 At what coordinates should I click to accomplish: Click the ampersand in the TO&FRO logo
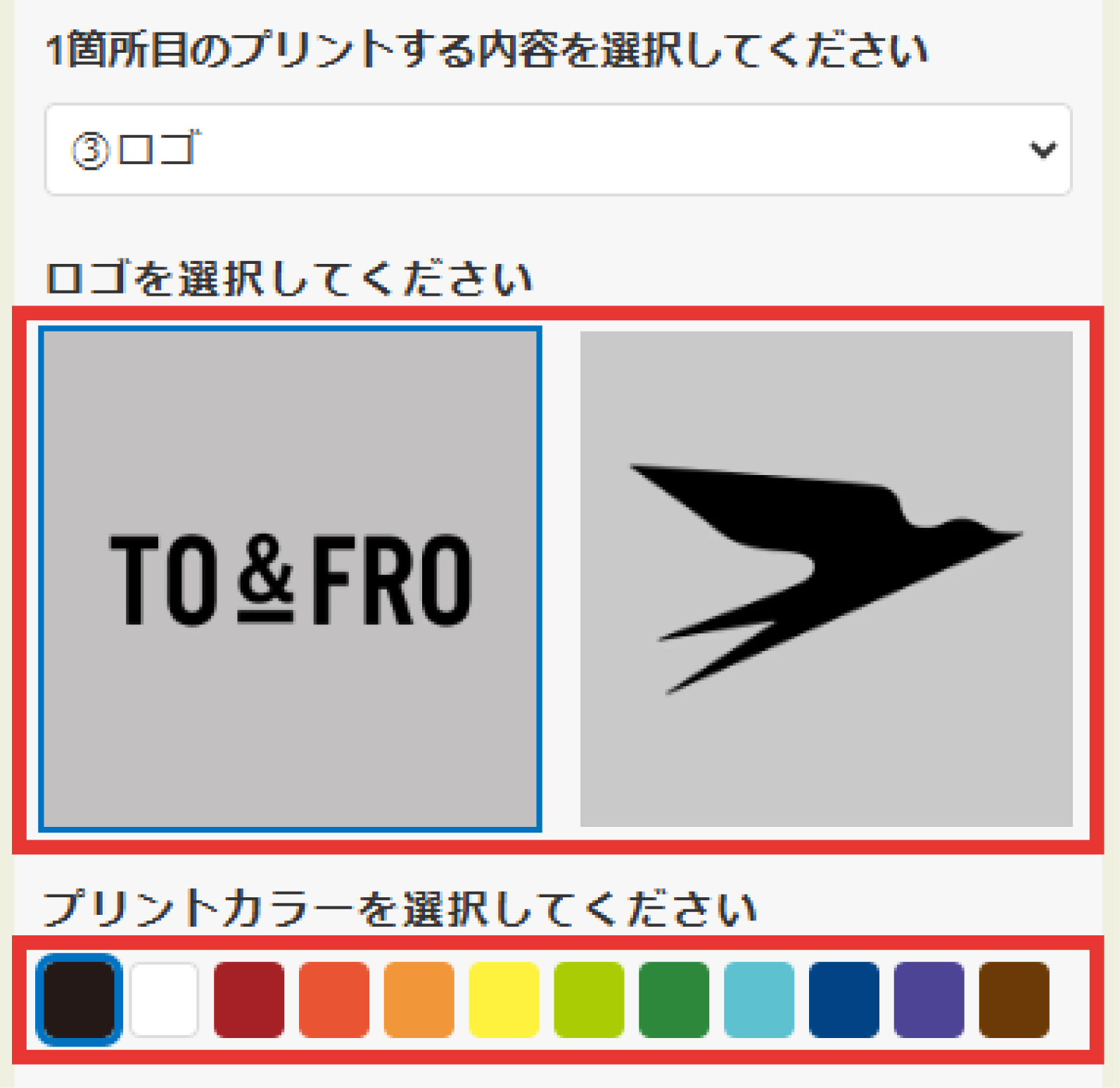pyautogui.click(x=265, y=578)
